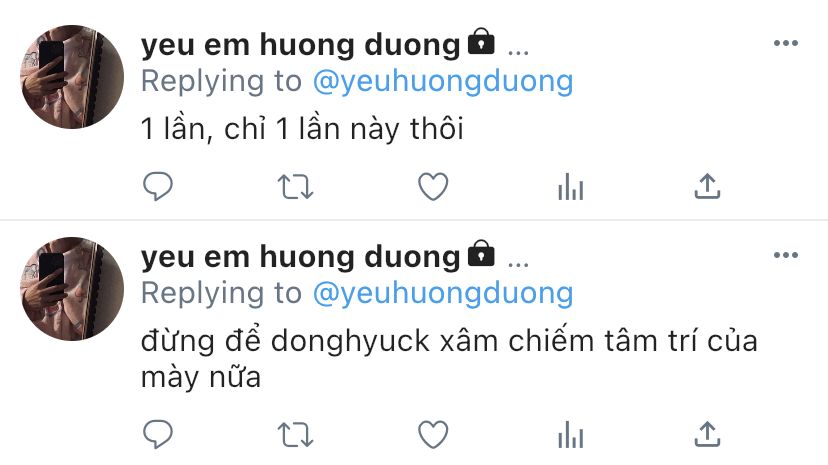Screen dimensions: 828x465
Task: Reply to the "1 lần, chỉ 1 lần này thôi" tweet
Action: point(158,186)
